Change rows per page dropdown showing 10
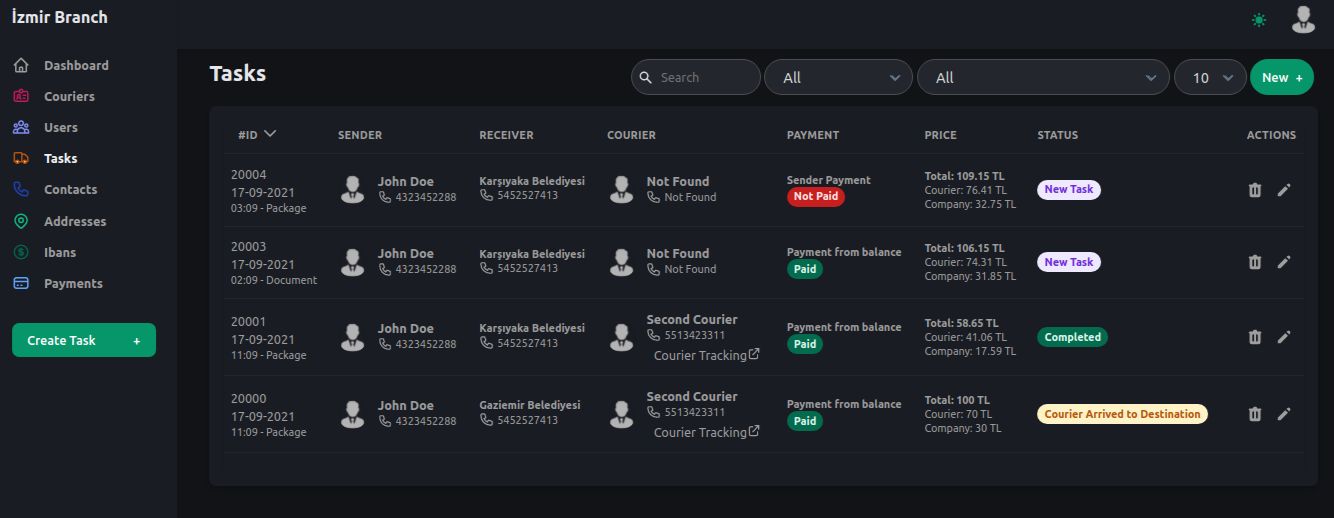The width and height of the screenshot is (1334, 518). pyautogui.click(x=1210, y=78)
